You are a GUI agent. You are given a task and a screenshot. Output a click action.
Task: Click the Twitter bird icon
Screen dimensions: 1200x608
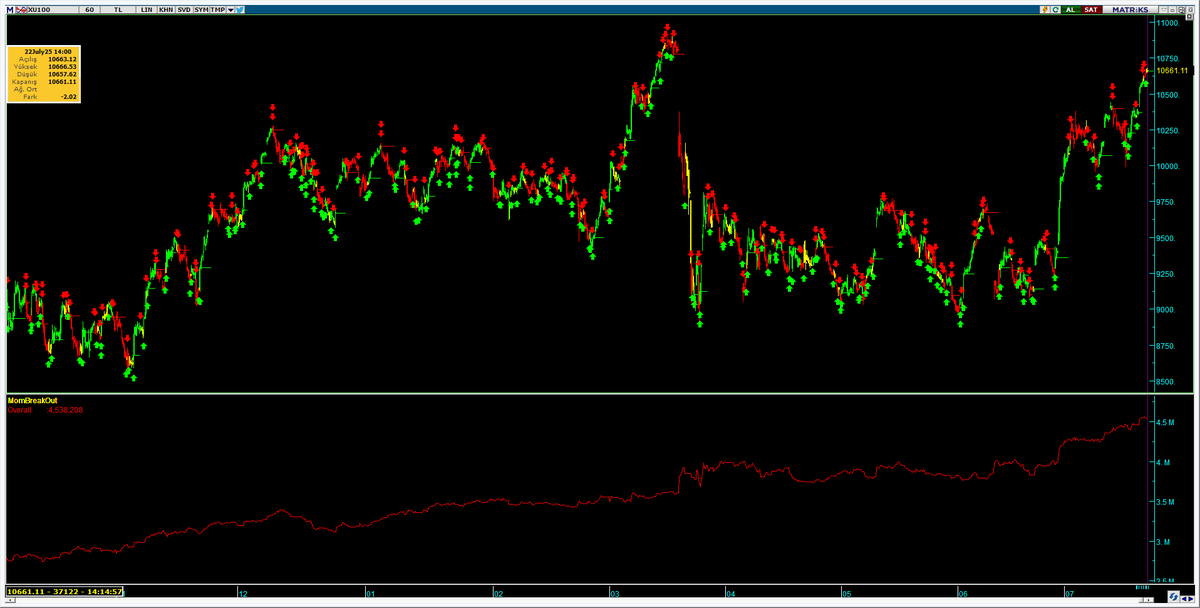[240, 10]
